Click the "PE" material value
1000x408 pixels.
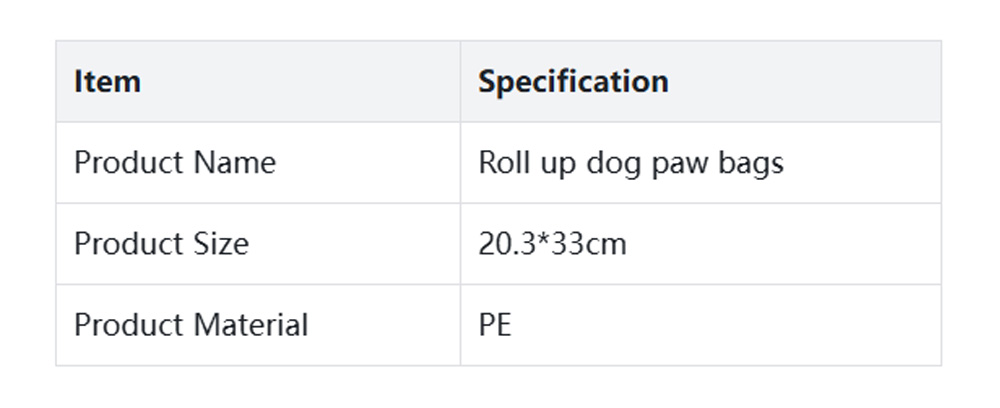click(x=495, y=325)
